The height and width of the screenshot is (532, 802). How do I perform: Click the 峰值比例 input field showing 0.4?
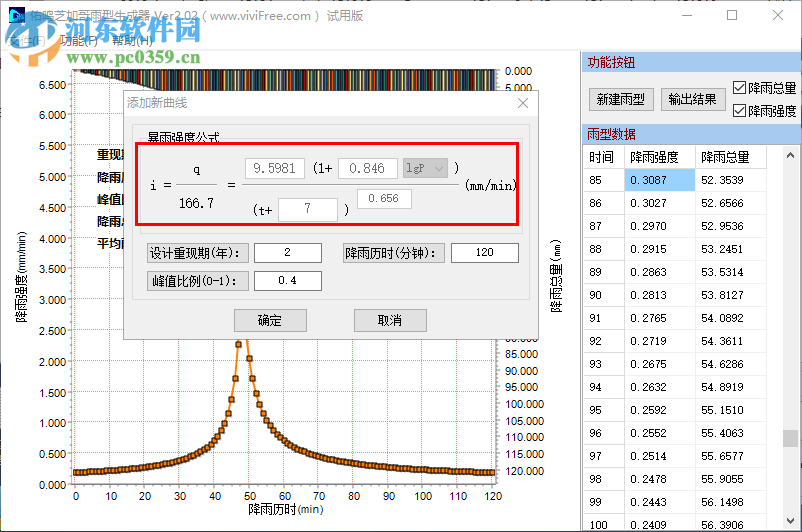(287, 281)
